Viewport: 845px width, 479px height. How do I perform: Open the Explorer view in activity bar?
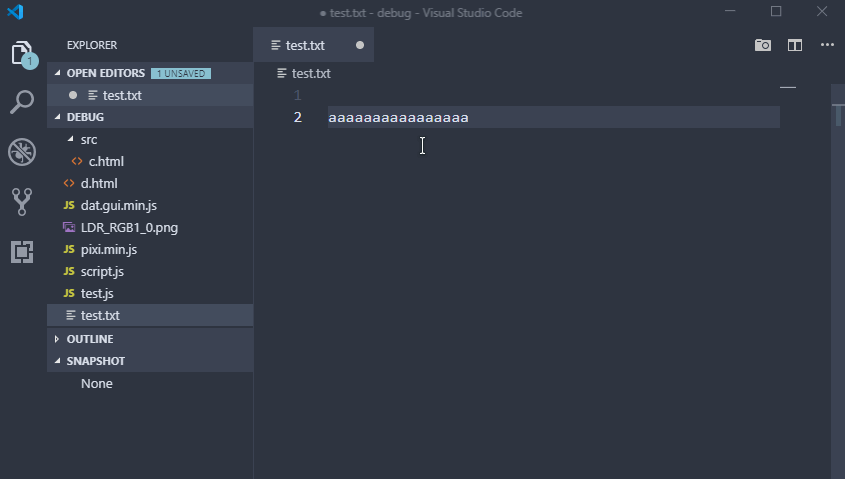[x=23, y=53]
